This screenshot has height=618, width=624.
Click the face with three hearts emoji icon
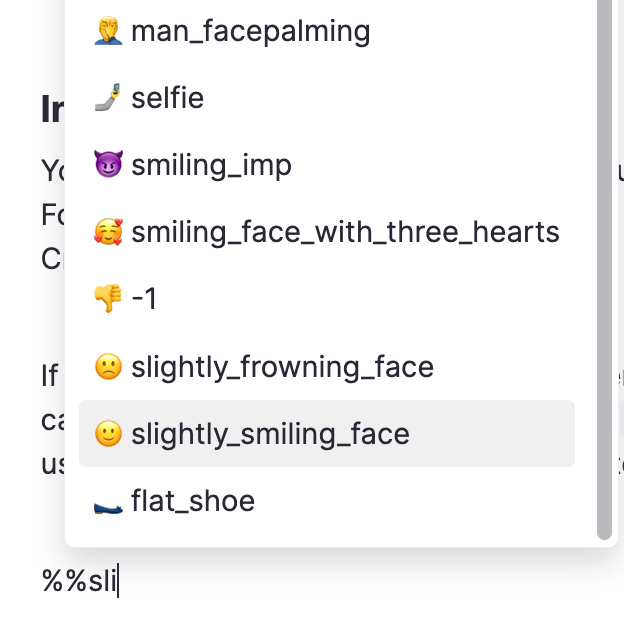[107, 233]
